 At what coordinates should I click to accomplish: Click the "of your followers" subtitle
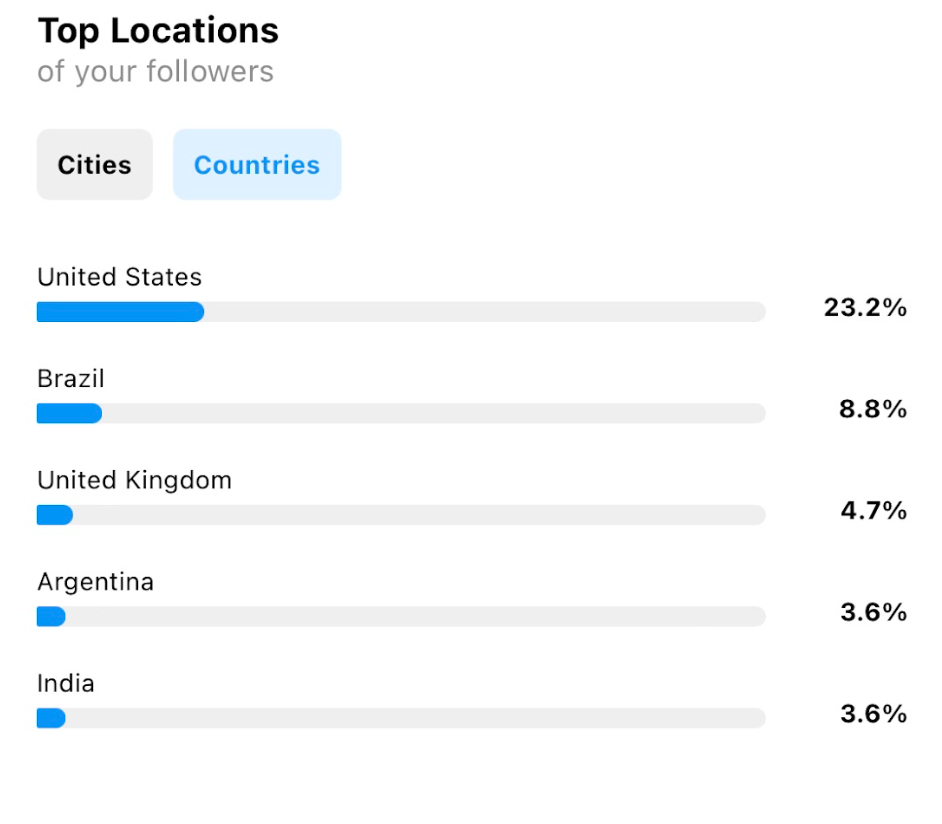pos(156,71)
